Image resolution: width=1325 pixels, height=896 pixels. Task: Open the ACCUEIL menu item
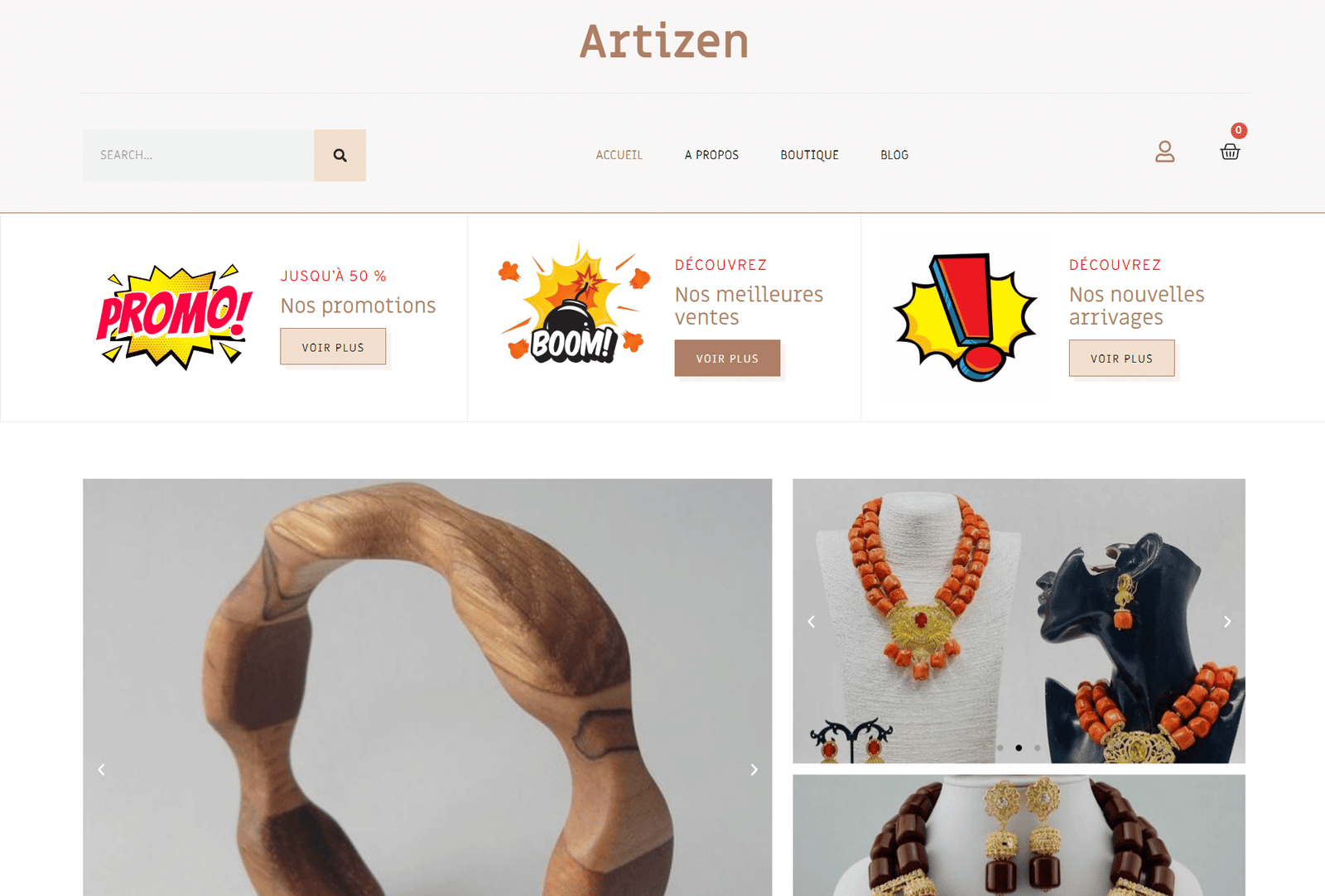[619, 155]
